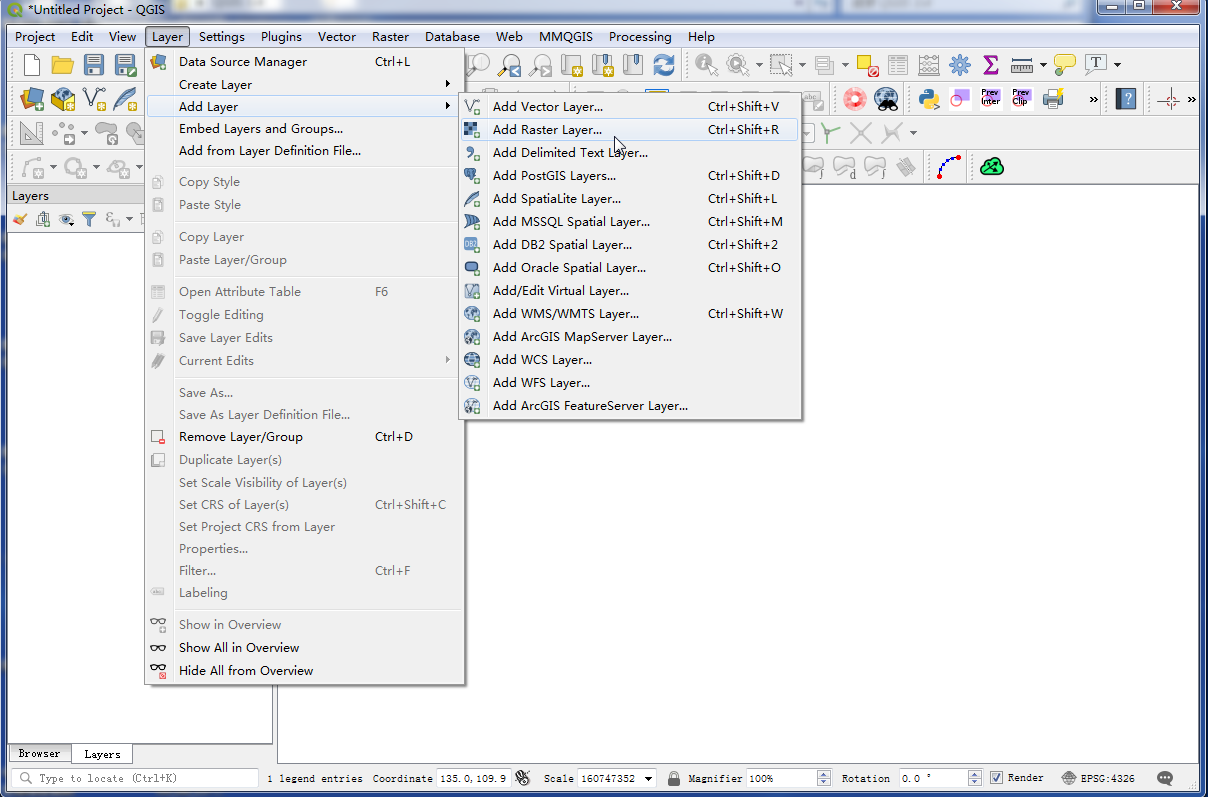Choose Add WMS/WMTS Layer
Image resolution: width=1208 pixels, height=797 pixels.
(x=629, y=313)
